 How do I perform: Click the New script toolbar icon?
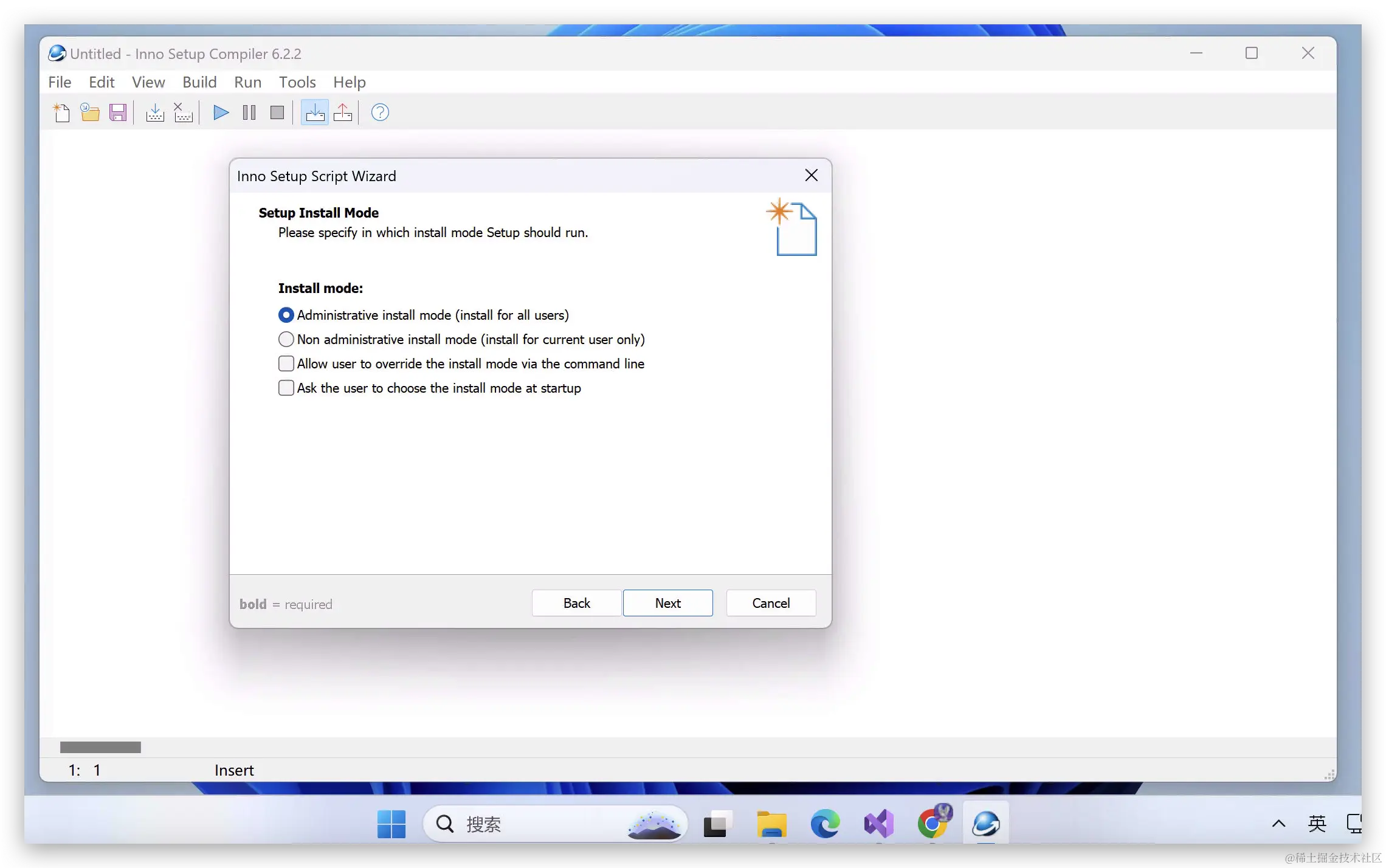(61, 112)
